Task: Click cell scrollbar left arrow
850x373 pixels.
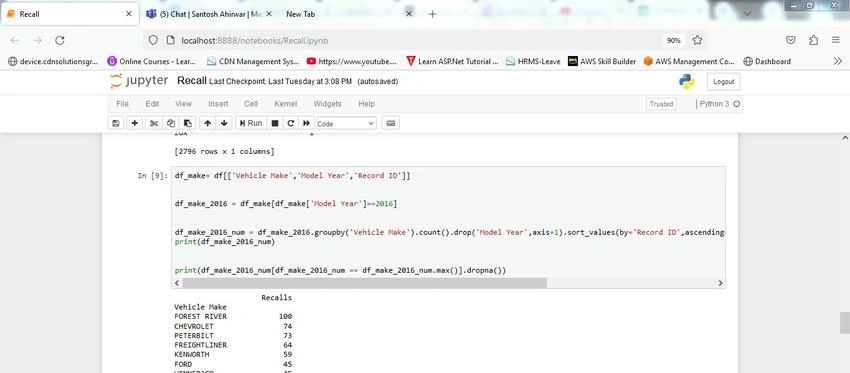Action: (177, 283)
